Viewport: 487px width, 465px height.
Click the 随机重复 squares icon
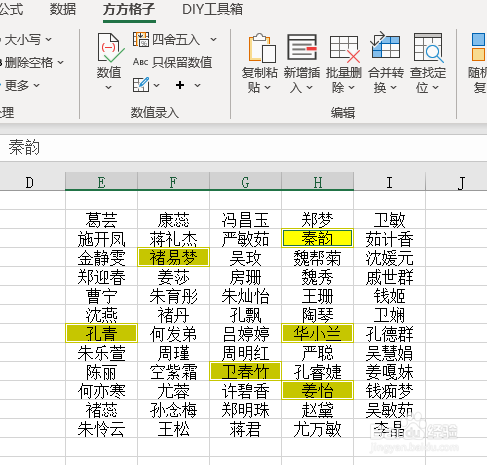pyautogui.click(x=478, y=47)
